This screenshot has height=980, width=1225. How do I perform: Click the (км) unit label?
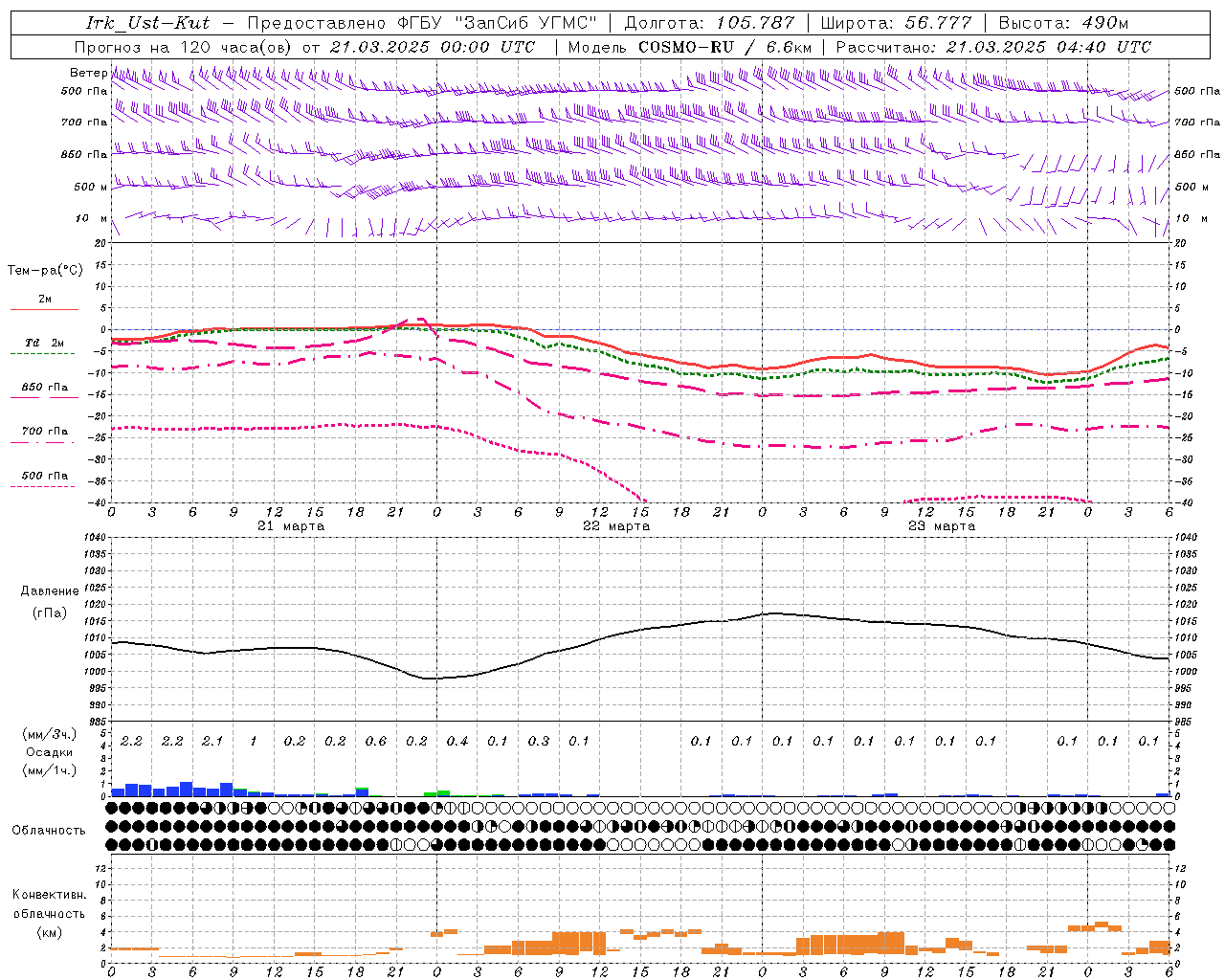pos(49,932)
